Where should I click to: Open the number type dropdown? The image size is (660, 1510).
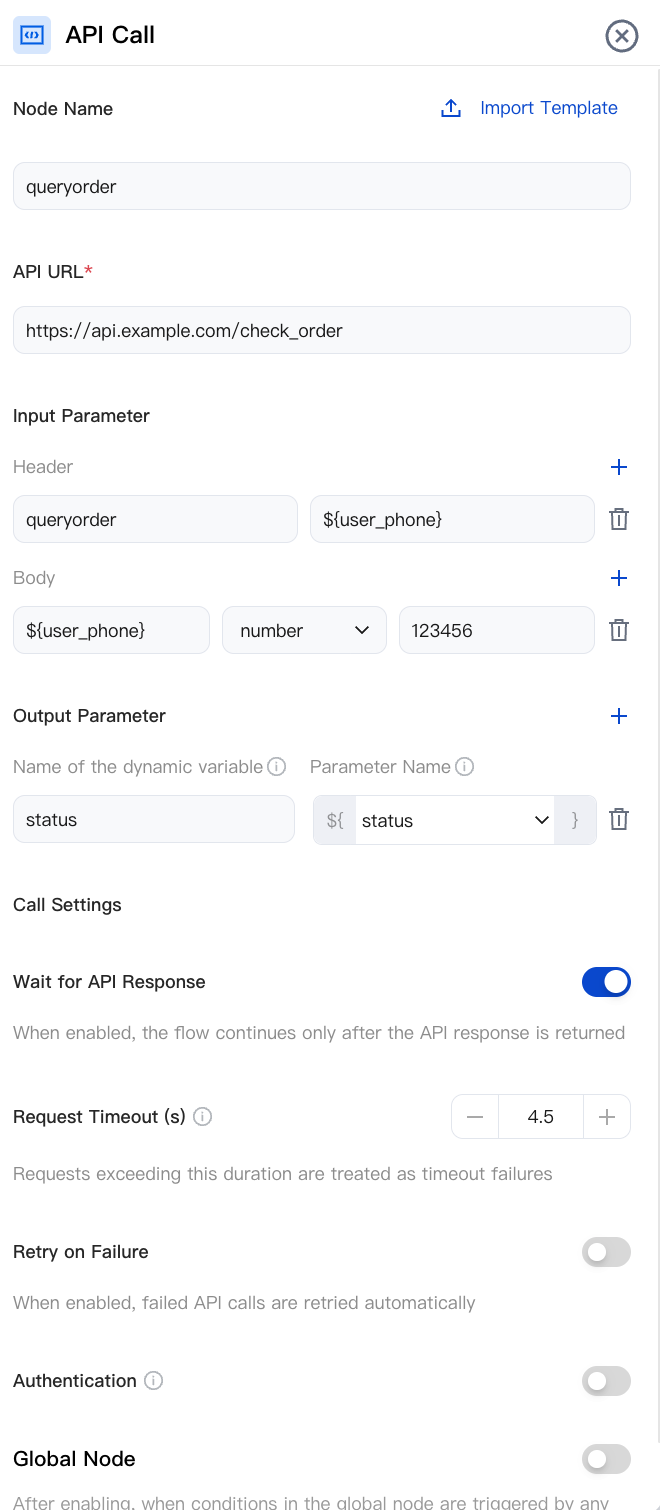pos(304,630)
